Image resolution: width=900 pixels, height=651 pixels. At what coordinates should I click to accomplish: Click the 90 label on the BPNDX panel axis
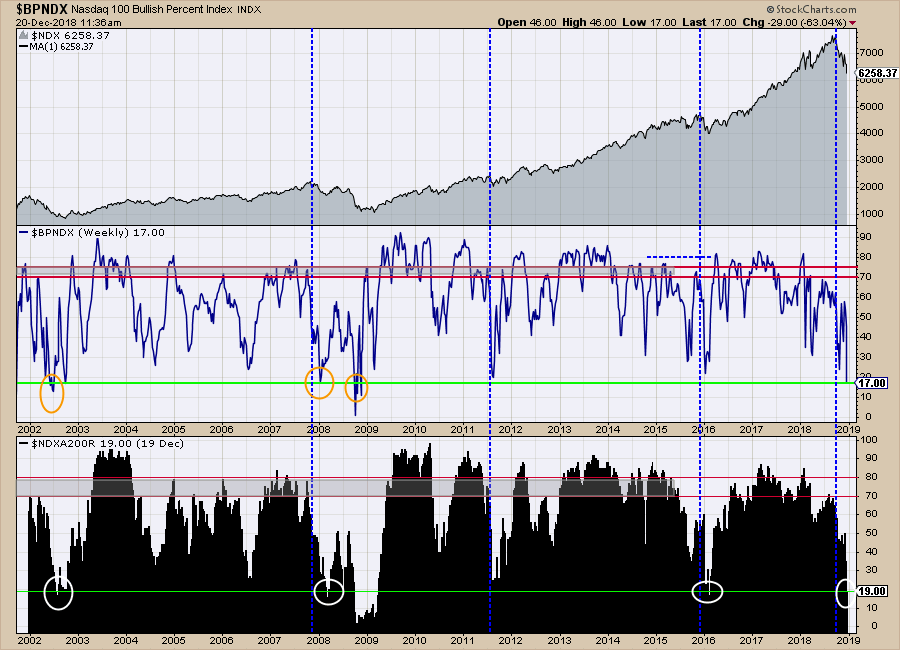[x=866, y=237]
